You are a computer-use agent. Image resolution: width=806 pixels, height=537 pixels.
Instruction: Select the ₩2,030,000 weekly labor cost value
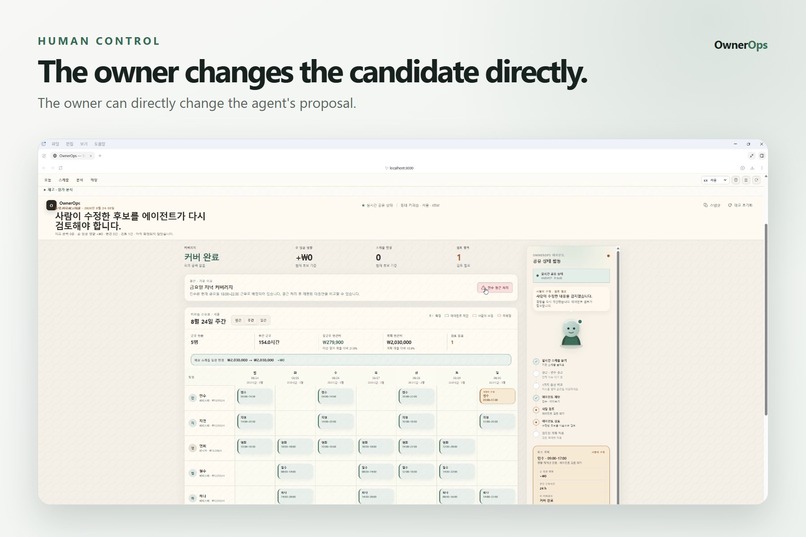(x=399, y=342)
